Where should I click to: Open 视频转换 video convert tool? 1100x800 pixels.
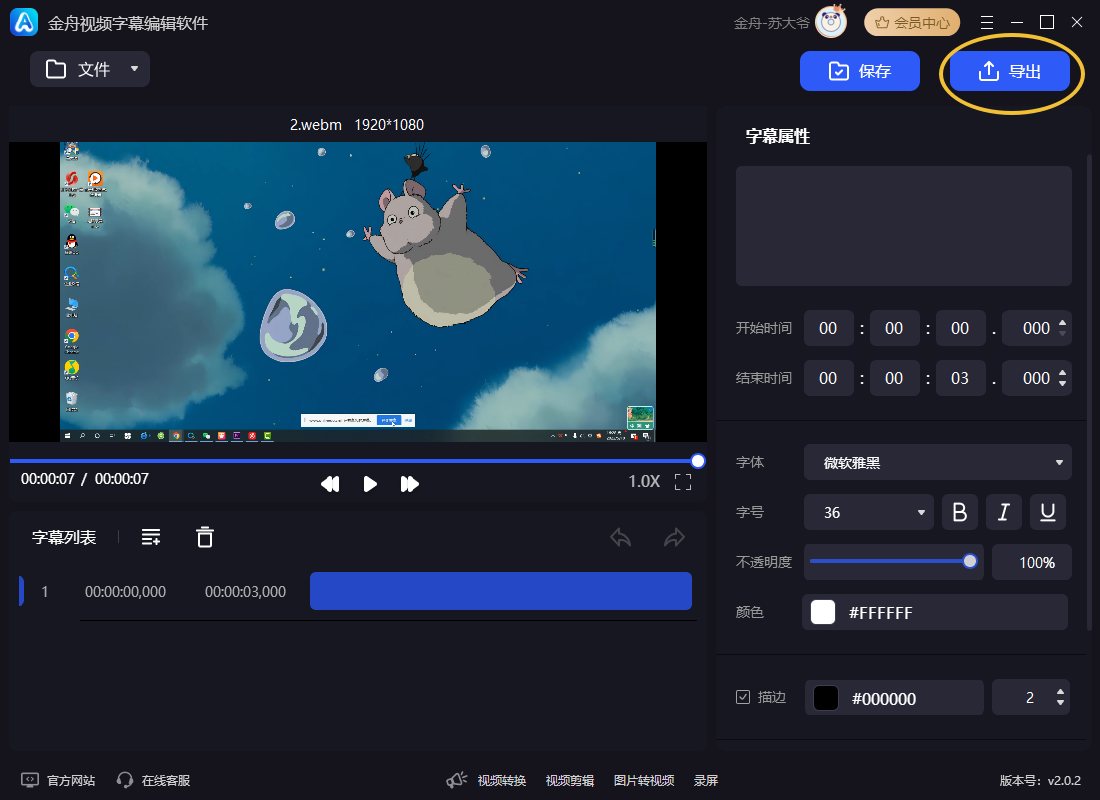(x=502, y=780)
